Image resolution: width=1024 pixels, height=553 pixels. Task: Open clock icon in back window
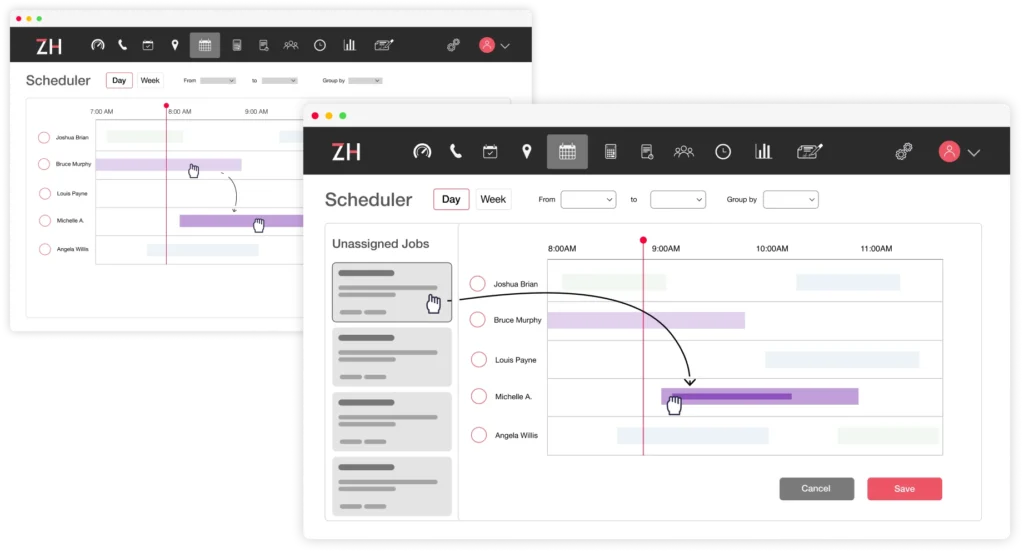[x=319, y=45]
